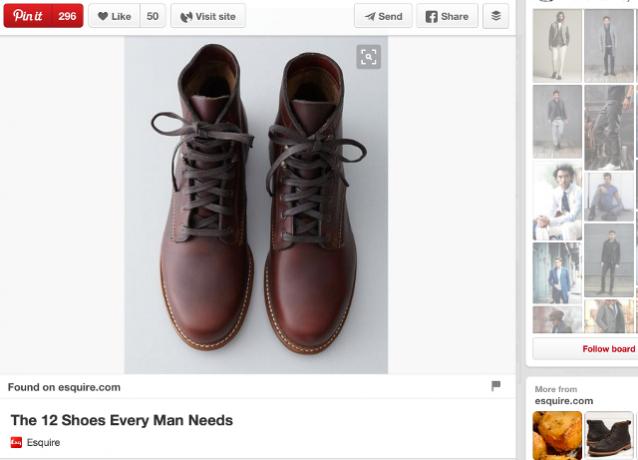Open the Found on esquire.com link
The height and width of the screenshot is (460, 638).
pos(64,387)
